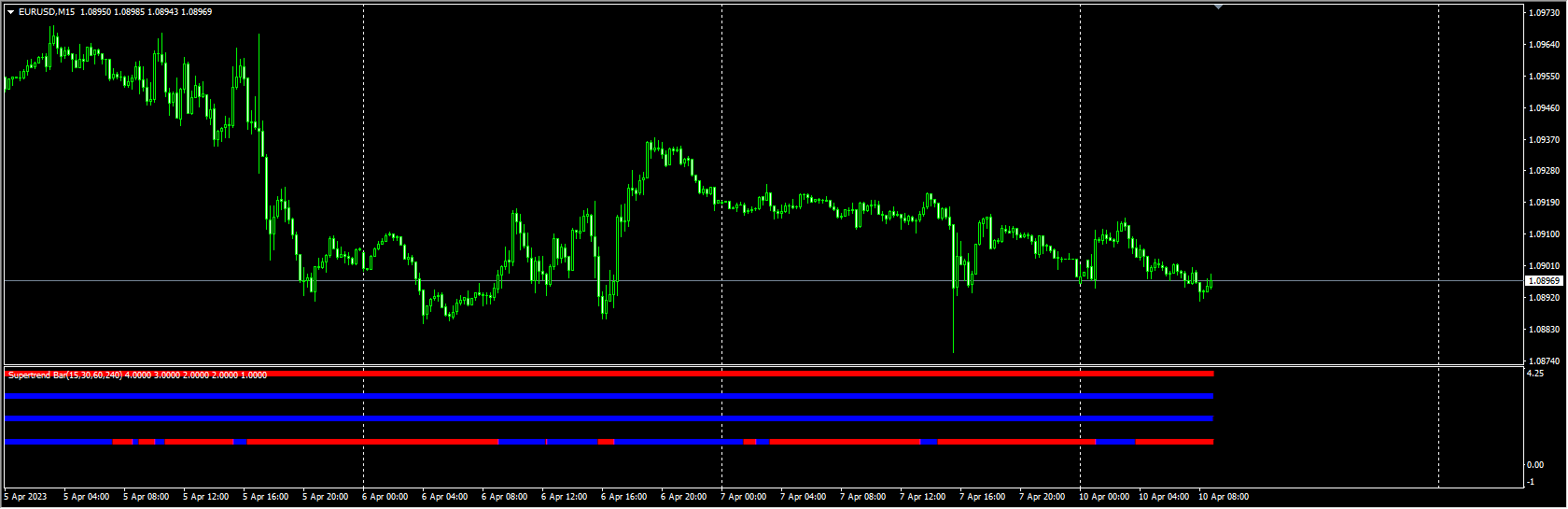Viewport: 1568px width, 509px height.
Task: Click the 7 Apr 00:00 time label
Action: [743, 497]
